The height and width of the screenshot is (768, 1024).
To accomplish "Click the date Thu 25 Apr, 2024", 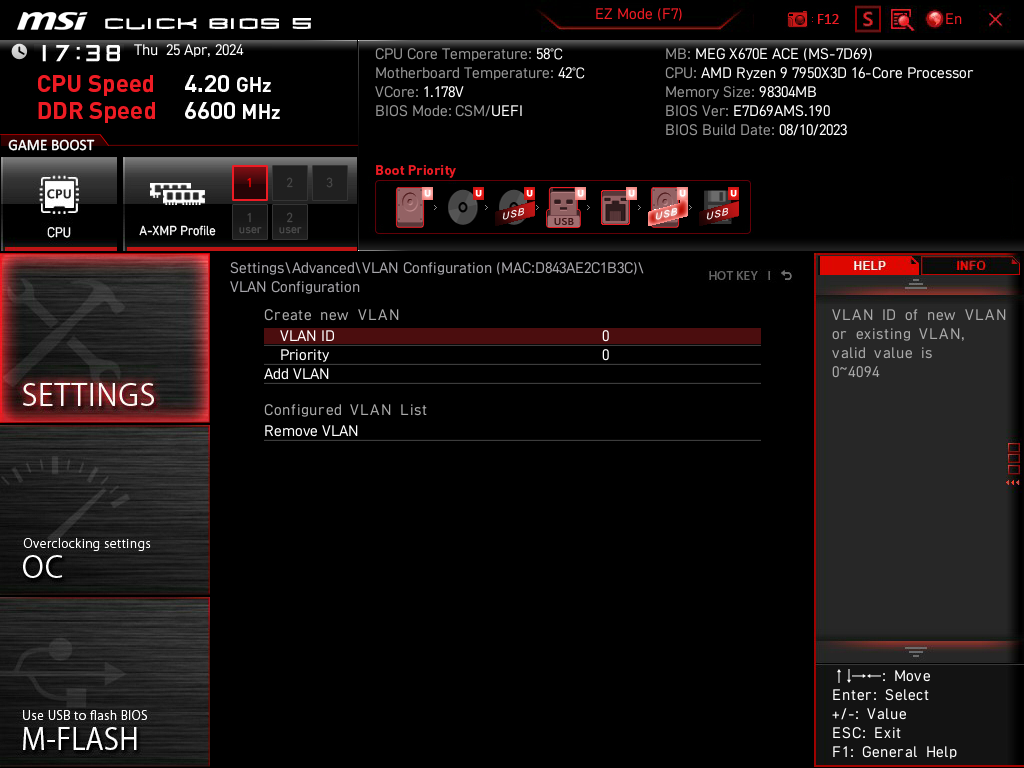I will click(x=189, y=50).
